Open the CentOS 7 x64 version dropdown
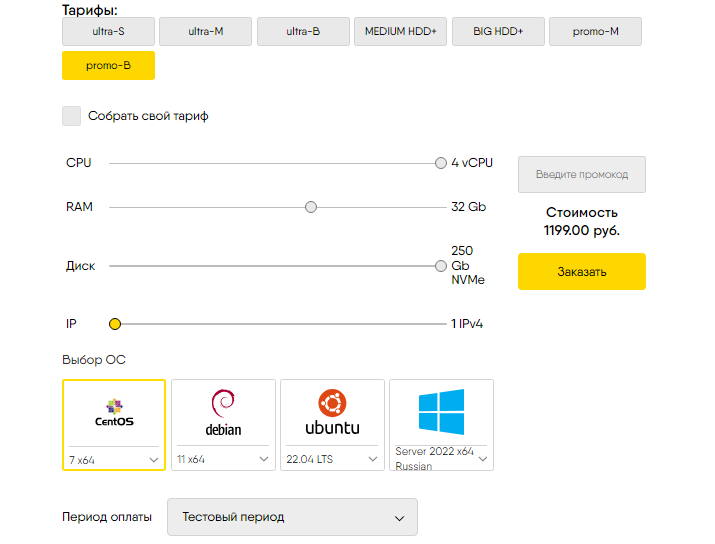This screenshot has height=544, width=715. (114, 460)
